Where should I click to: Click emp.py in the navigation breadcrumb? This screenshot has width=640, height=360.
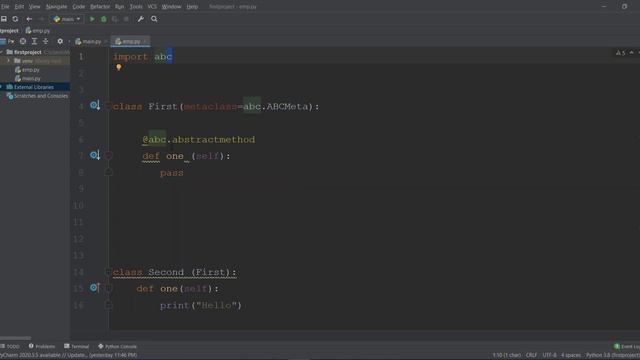pyautogui.click(x=38, y=31)
